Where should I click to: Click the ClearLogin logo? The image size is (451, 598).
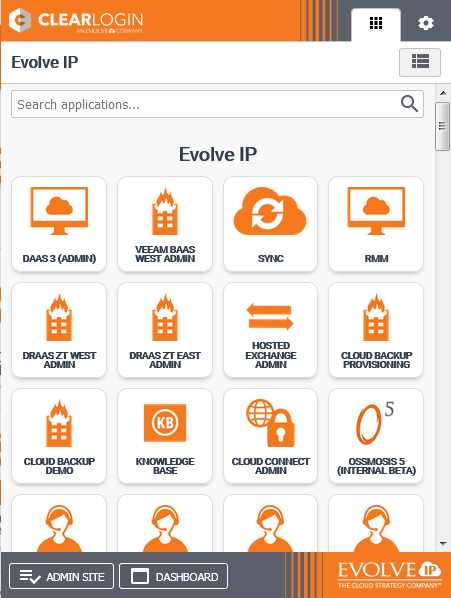pos(76,21)
